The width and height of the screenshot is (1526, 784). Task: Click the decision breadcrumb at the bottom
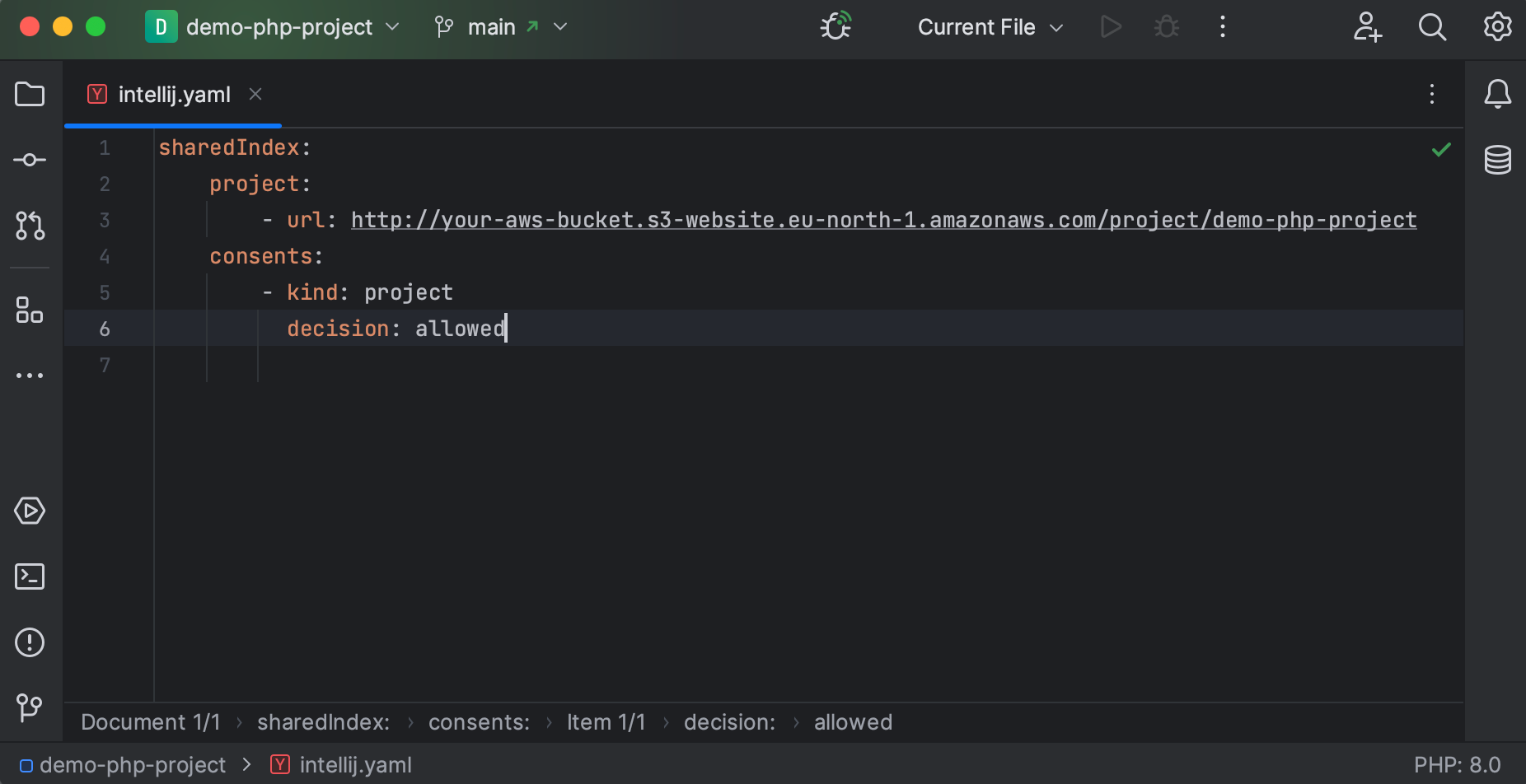[729, 722]
